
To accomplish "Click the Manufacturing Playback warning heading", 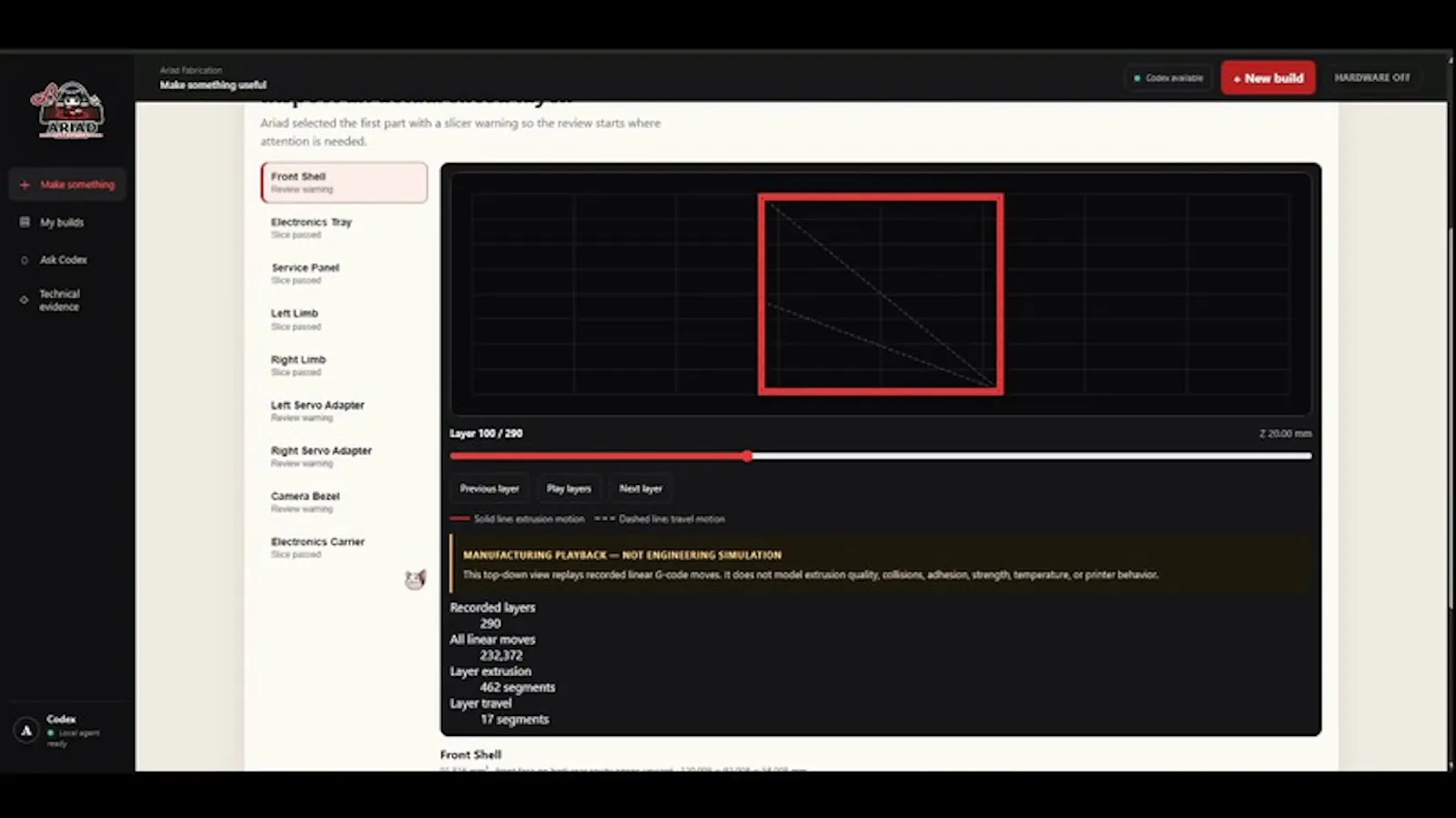I will click(622, 555).
